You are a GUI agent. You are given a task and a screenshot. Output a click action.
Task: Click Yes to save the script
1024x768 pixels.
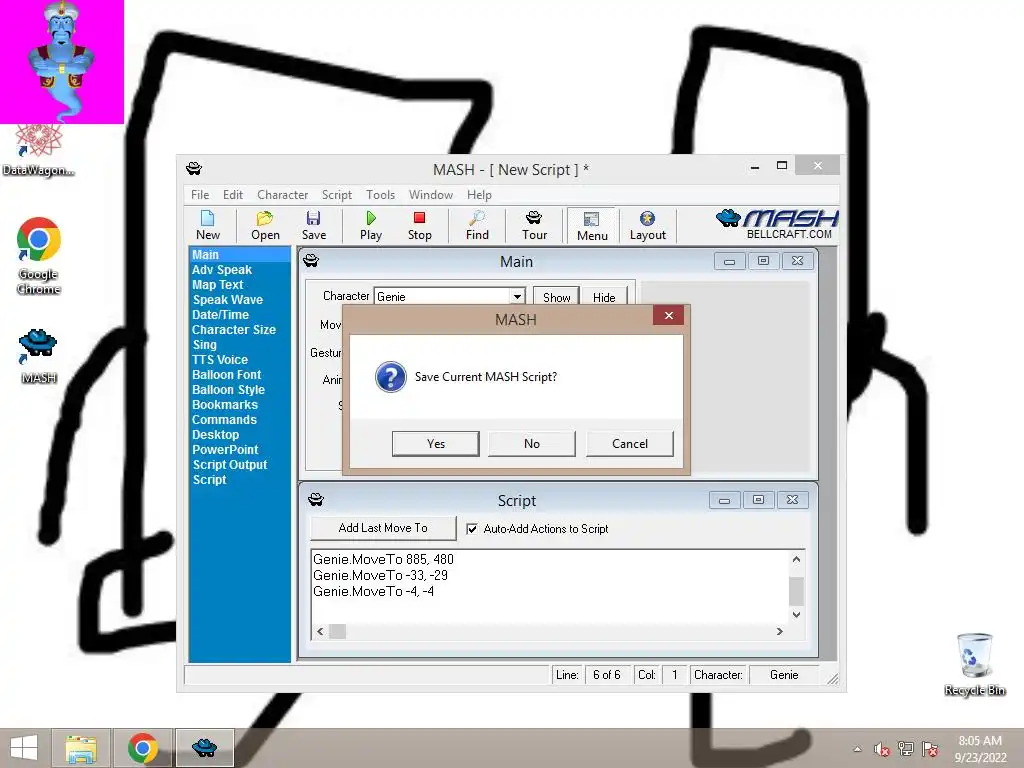pyautogui.click(x=436, y=443)
